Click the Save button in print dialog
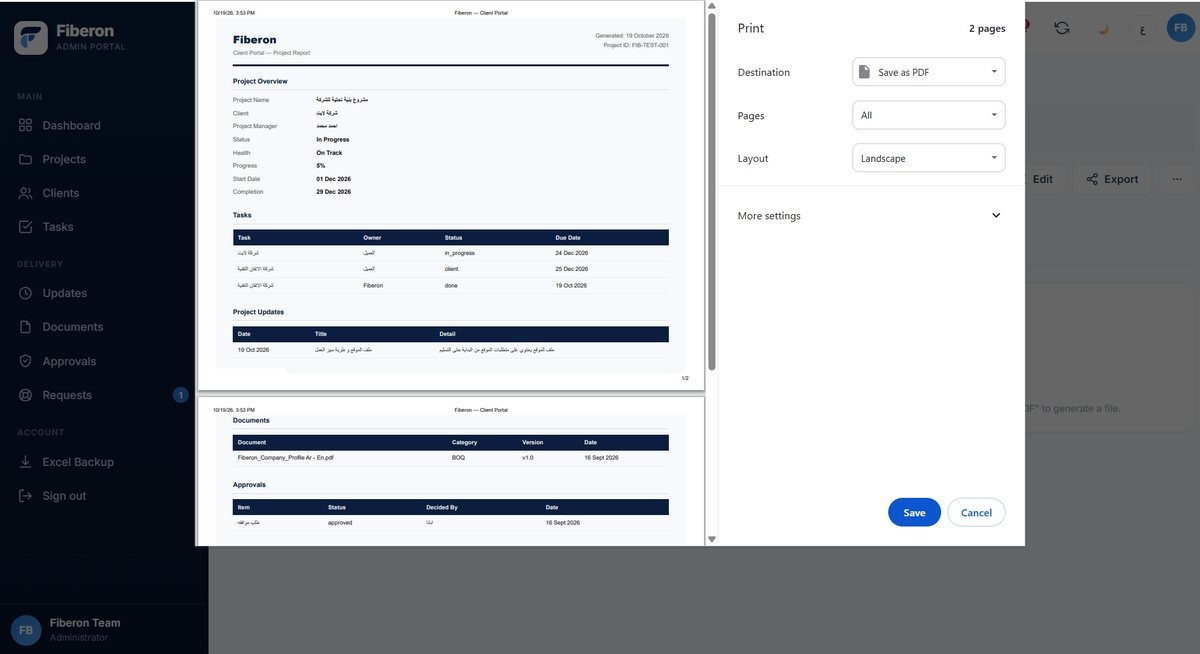Screen dimensions: 1200x654 click(x=914, y=512)
